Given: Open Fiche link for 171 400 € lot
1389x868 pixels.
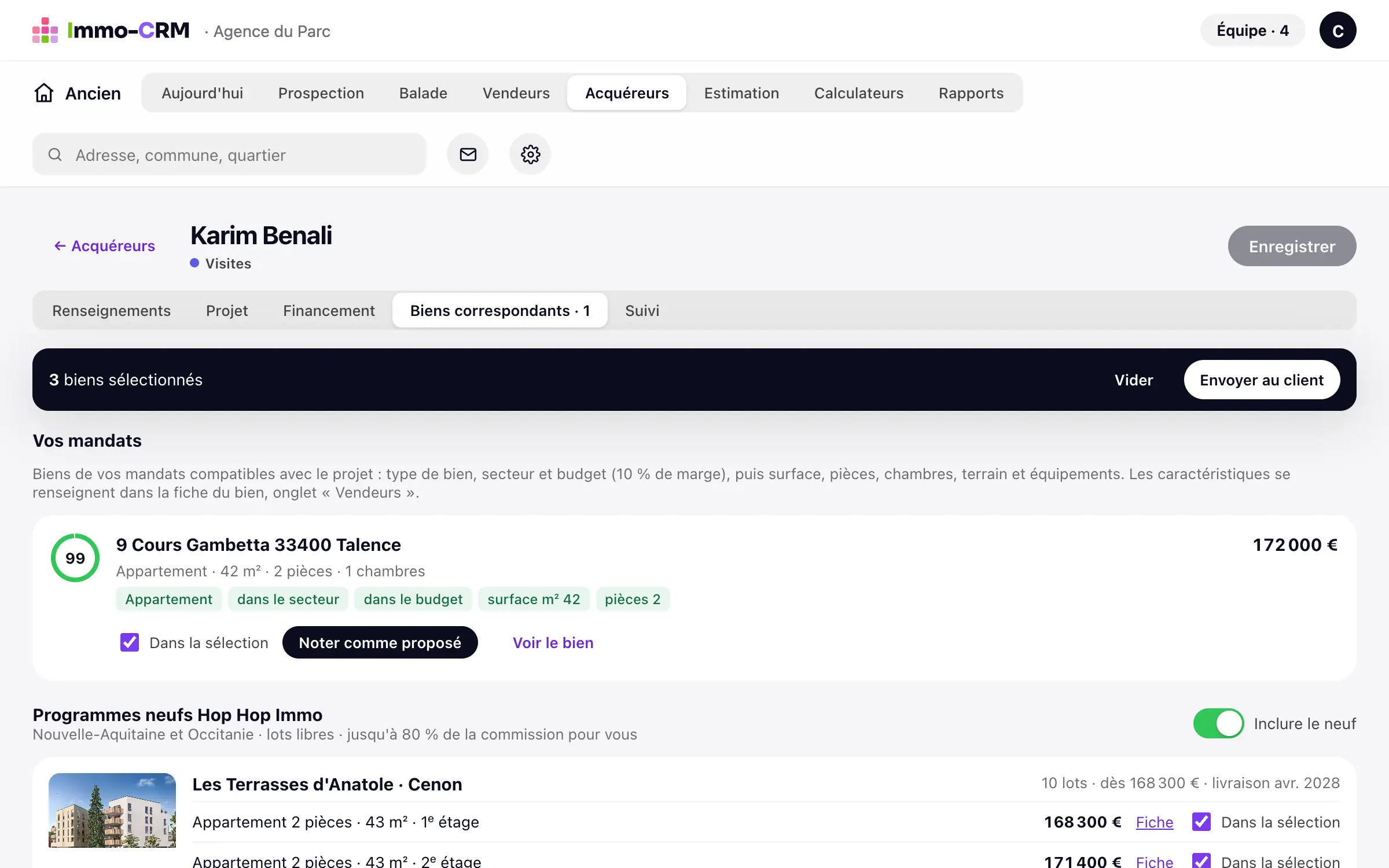Looking at the screenshot, I should point(1154,861).
